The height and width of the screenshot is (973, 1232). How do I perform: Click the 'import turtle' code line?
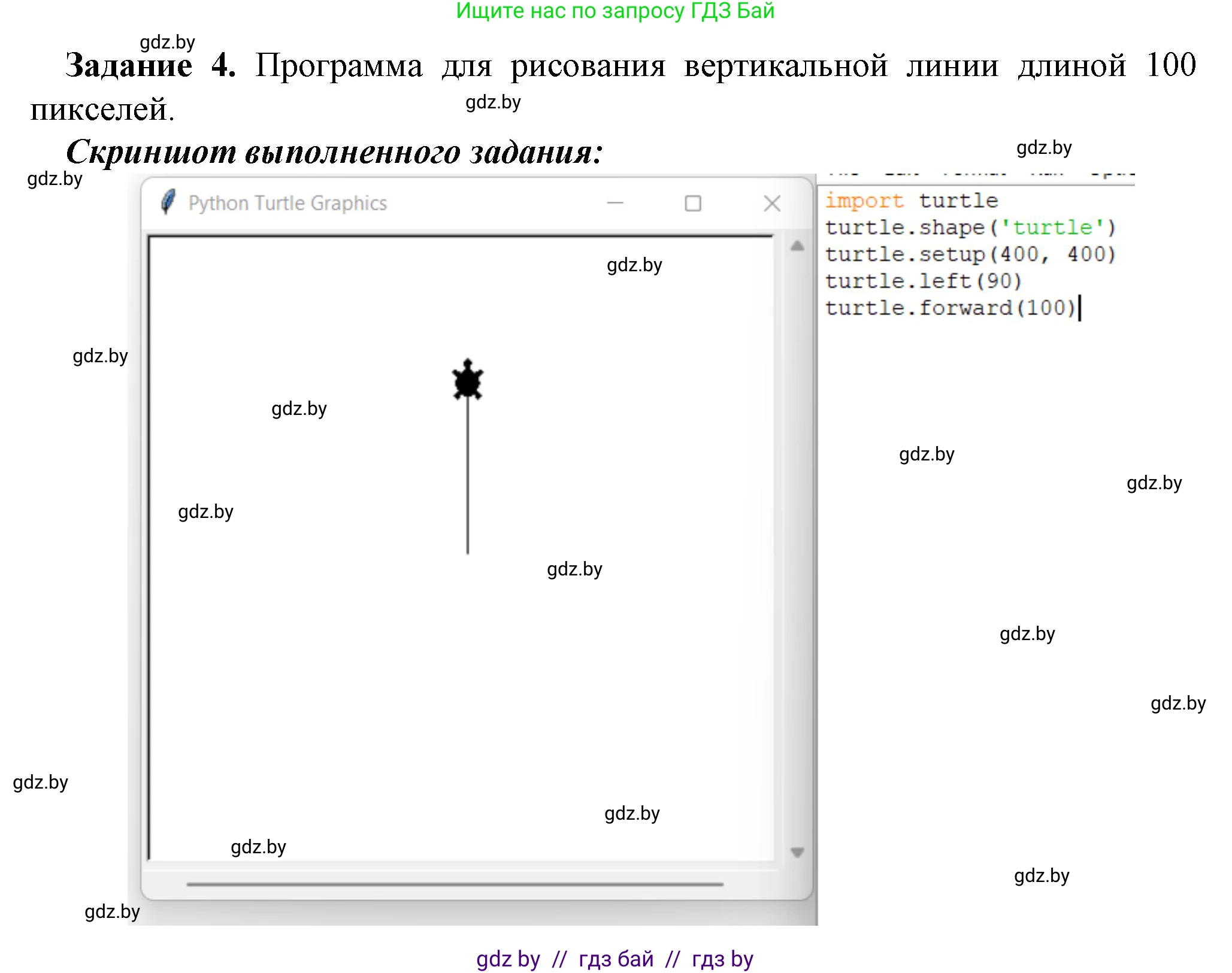(912, 201)
